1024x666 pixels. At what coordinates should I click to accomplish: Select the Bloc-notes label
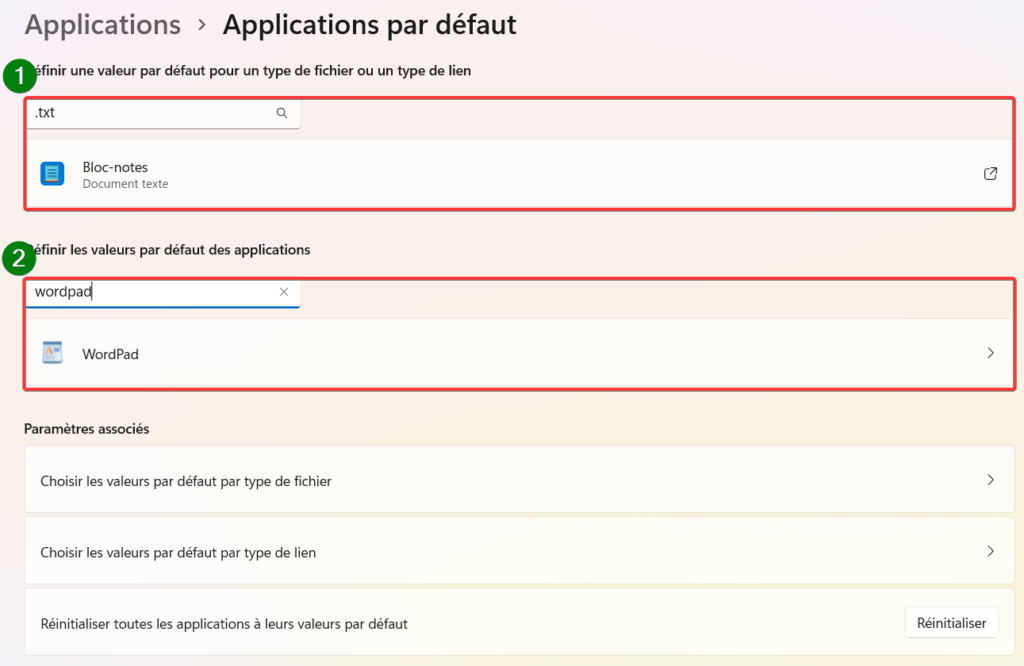[115, 167]
